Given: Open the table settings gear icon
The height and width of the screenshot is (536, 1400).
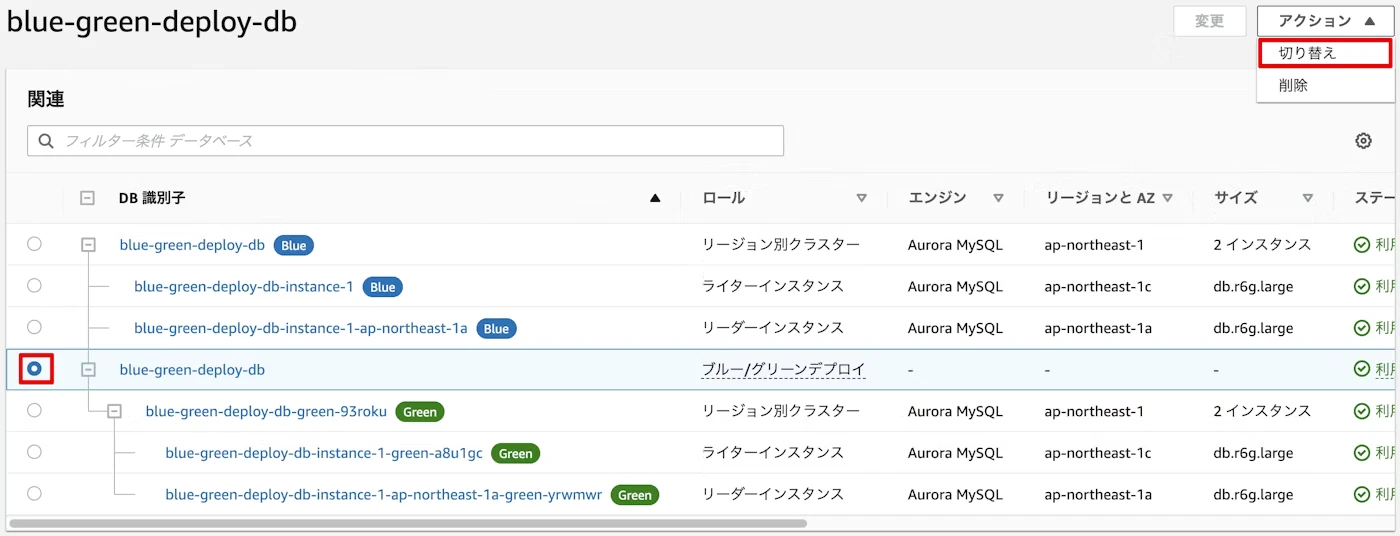Looking at the screenshot, I should click(1363, 141).
